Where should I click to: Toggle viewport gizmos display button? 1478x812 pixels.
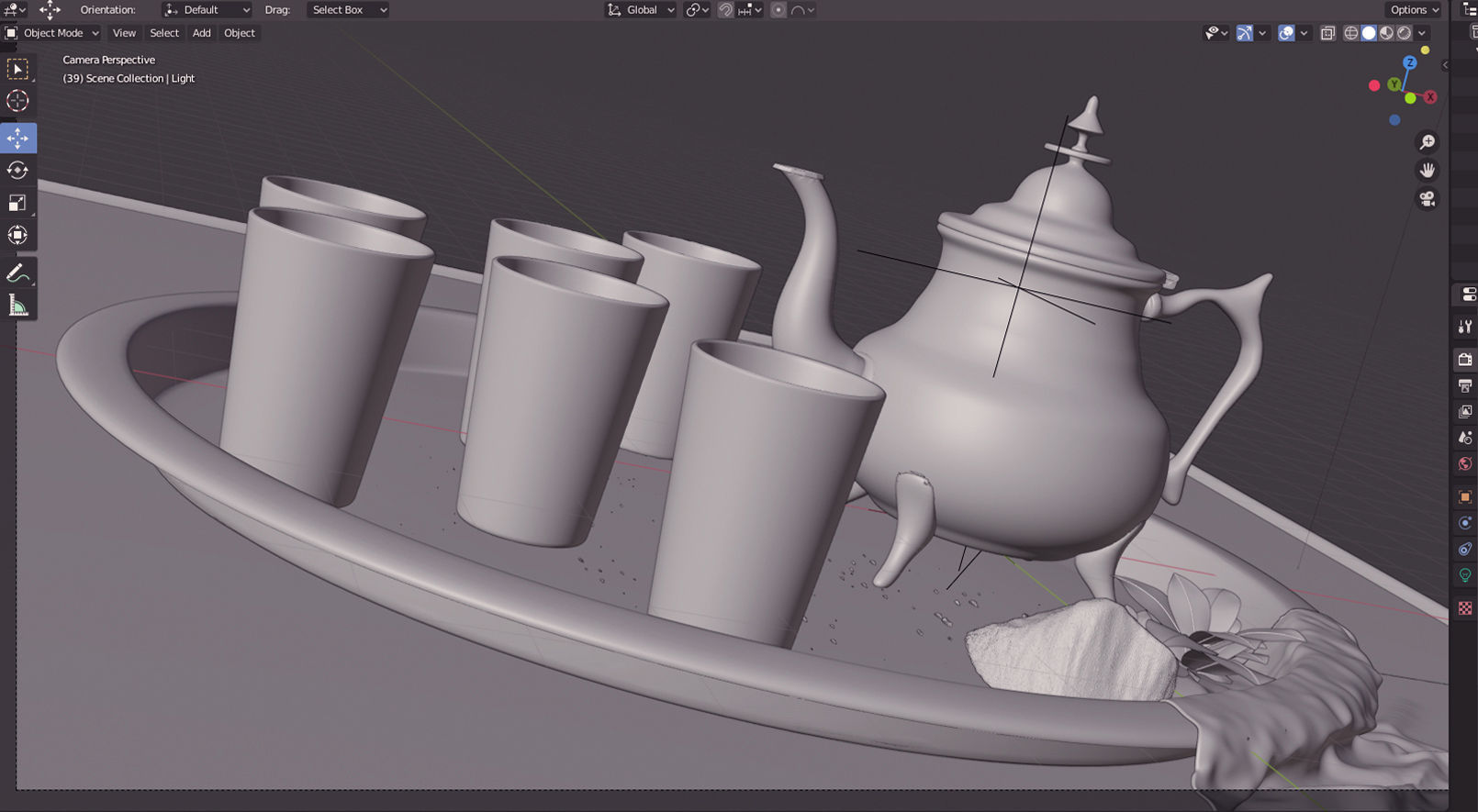coord(1245,33)
